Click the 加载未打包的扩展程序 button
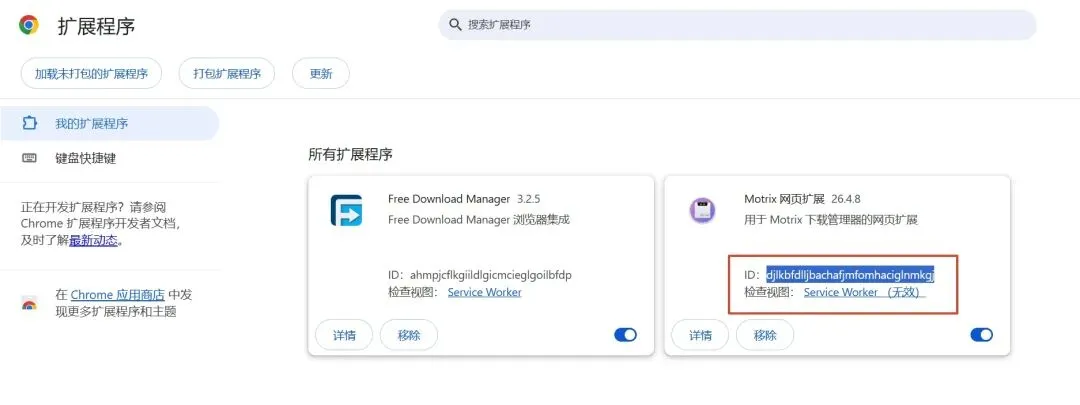Screen dimensions: 1080x405 [x=92, y=74]
